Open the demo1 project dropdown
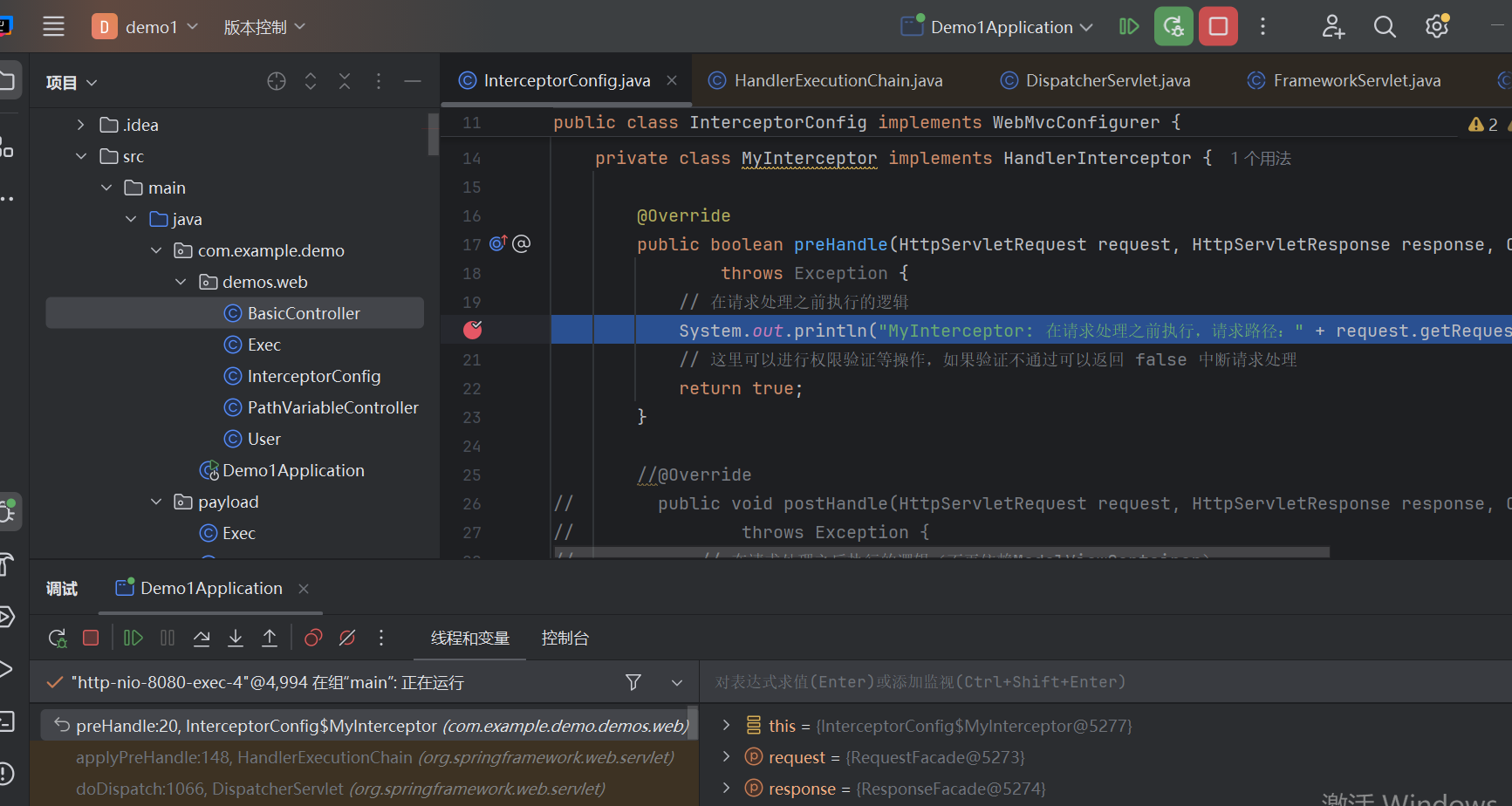1512x806 pixels. coord(146,27)
